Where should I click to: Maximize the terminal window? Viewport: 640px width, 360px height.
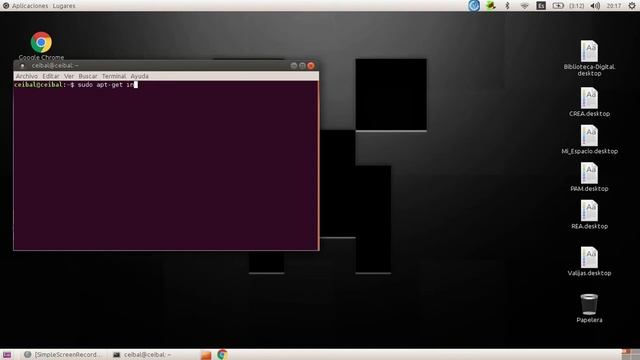point(302,66)
